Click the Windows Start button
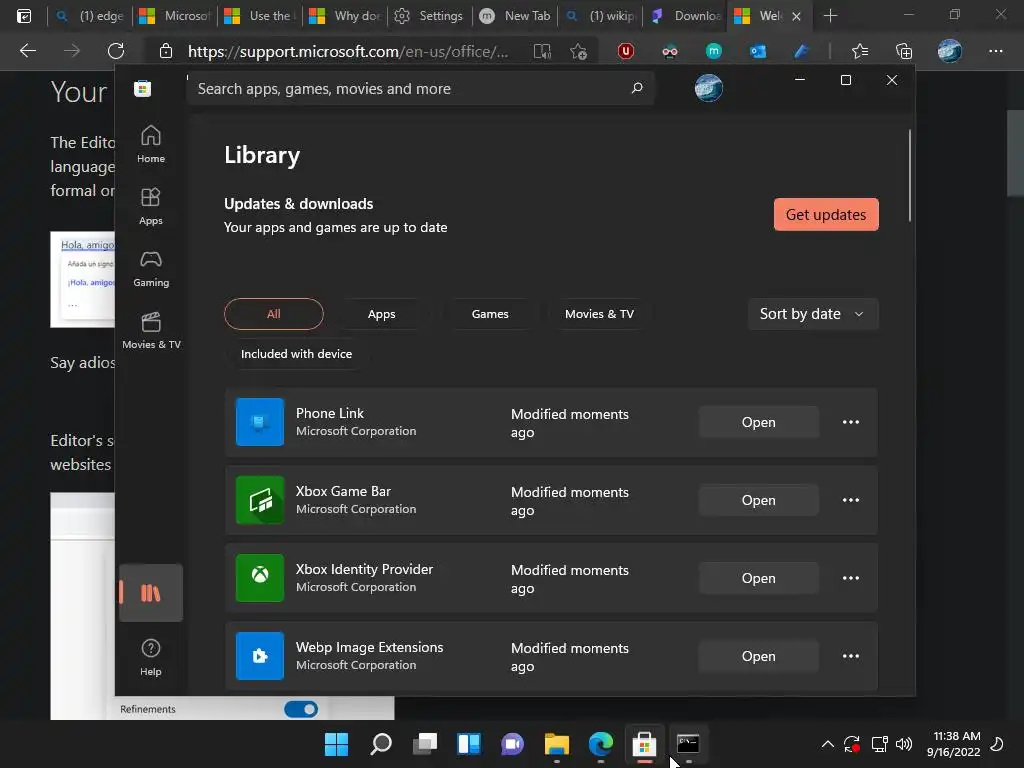 (336, 744)
